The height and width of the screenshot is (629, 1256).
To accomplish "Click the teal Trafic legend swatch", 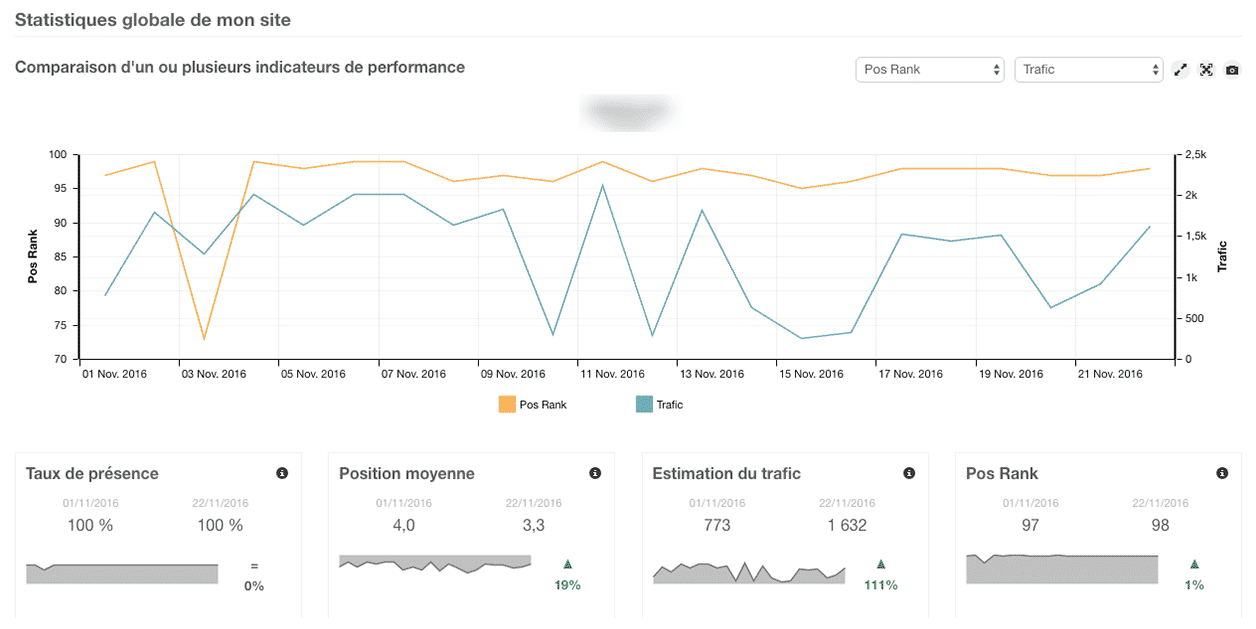I will point(644,405).
